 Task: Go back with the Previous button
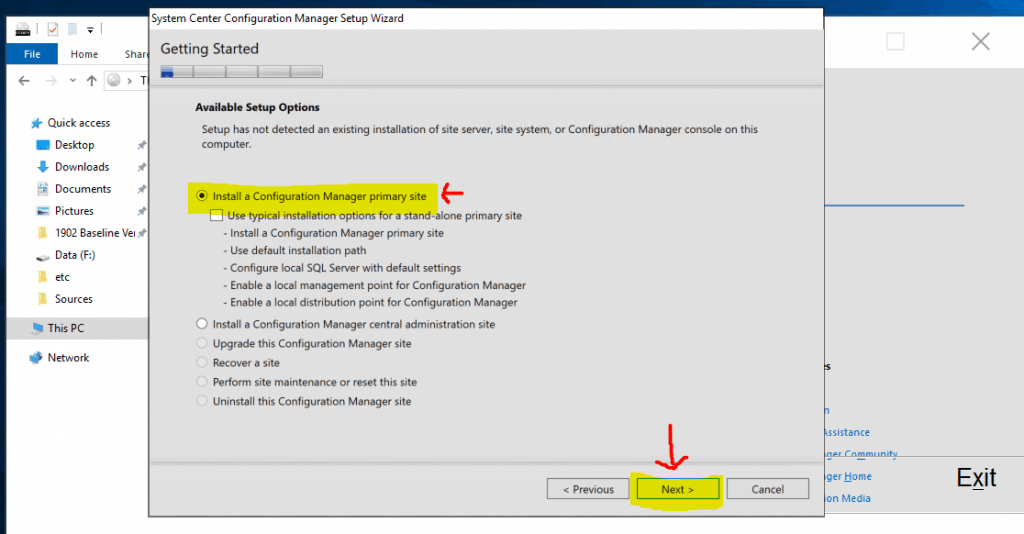point(588,489)
